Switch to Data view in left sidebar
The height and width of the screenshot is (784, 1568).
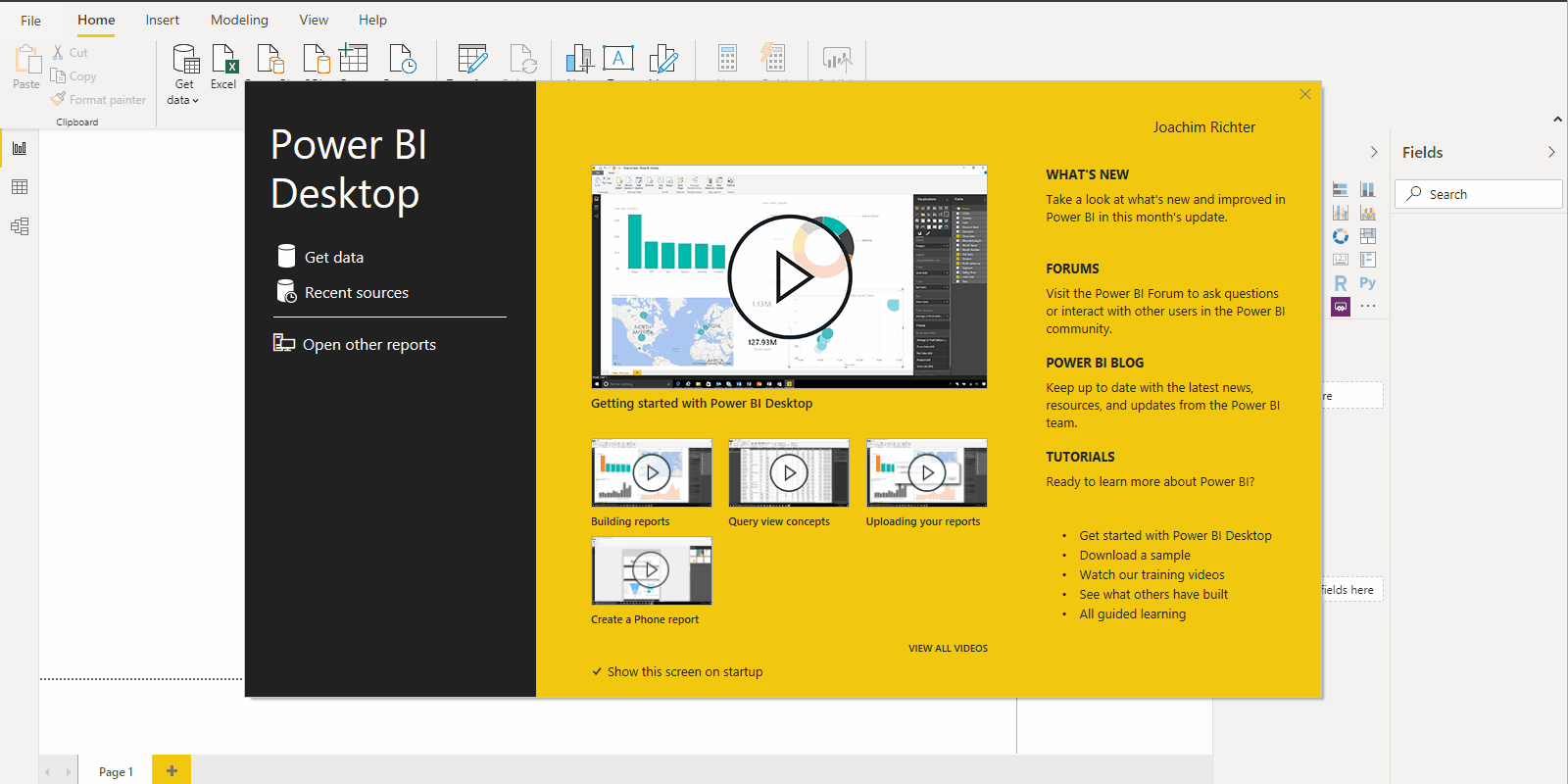20,187
